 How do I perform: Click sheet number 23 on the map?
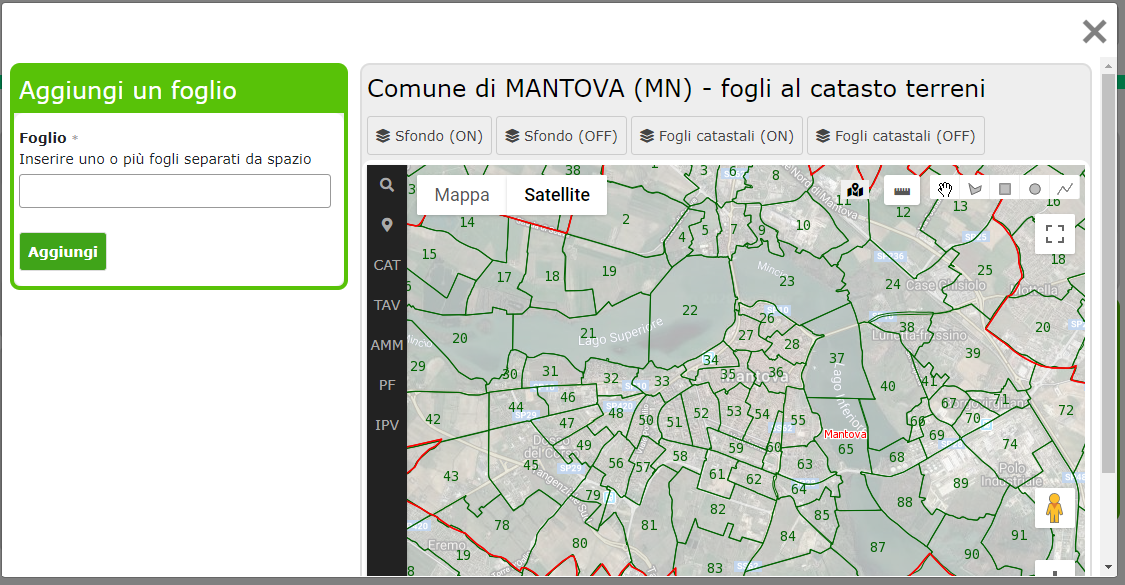787,281
